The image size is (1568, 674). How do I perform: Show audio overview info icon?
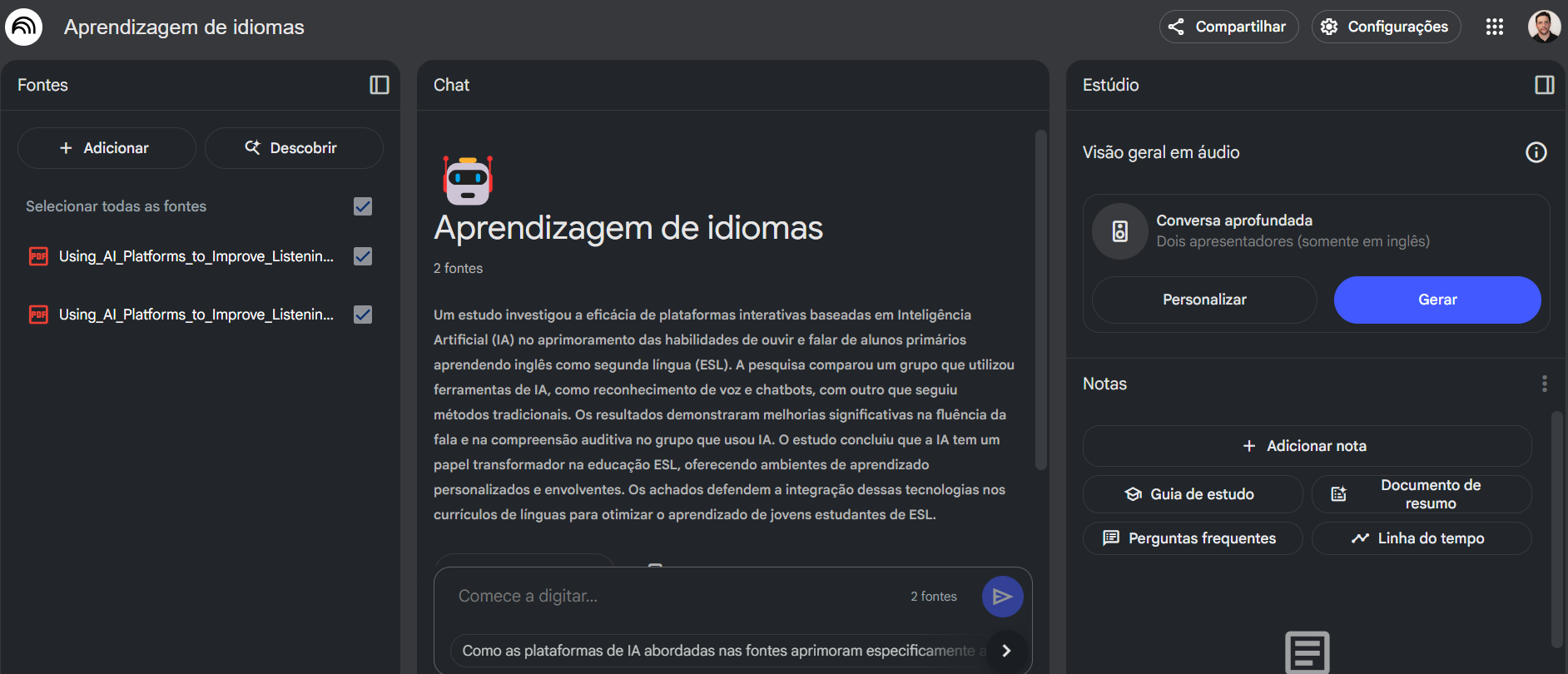coord(1536,152)
